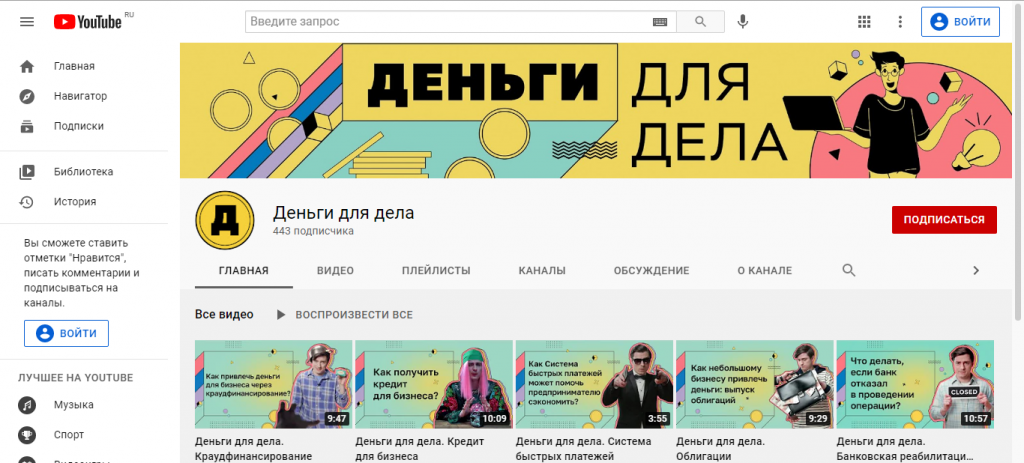Open the on-screen keyboard icon
Viewport: 1024px width, 463px height.
(660, 22)
